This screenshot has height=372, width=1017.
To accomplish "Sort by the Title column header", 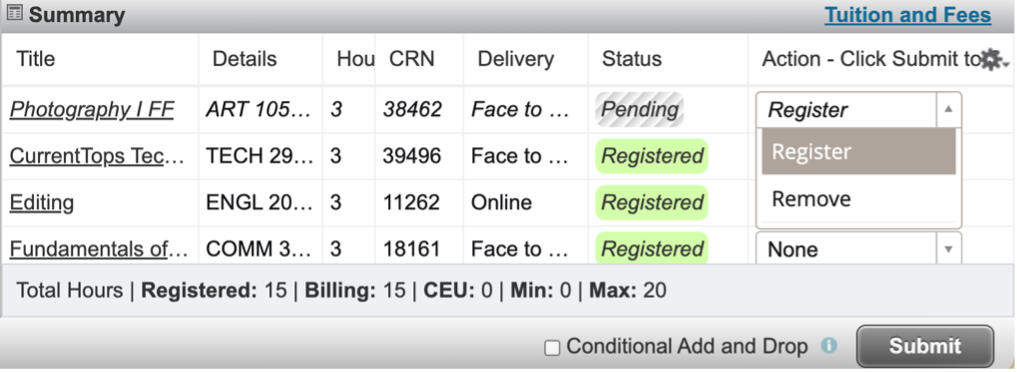I will (36, 59).
